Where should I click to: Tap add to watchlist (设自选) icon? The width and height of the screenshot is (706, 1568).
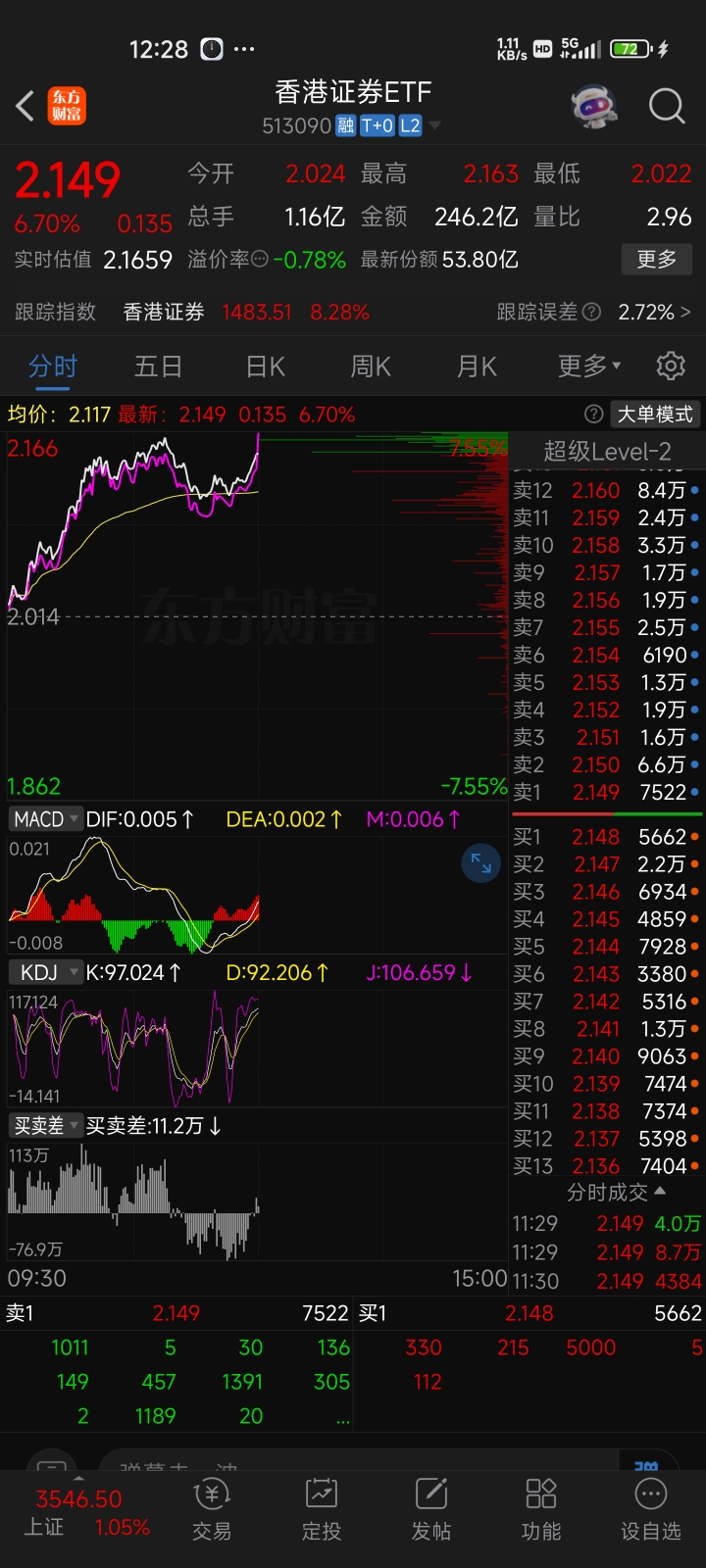(651, 1510)
